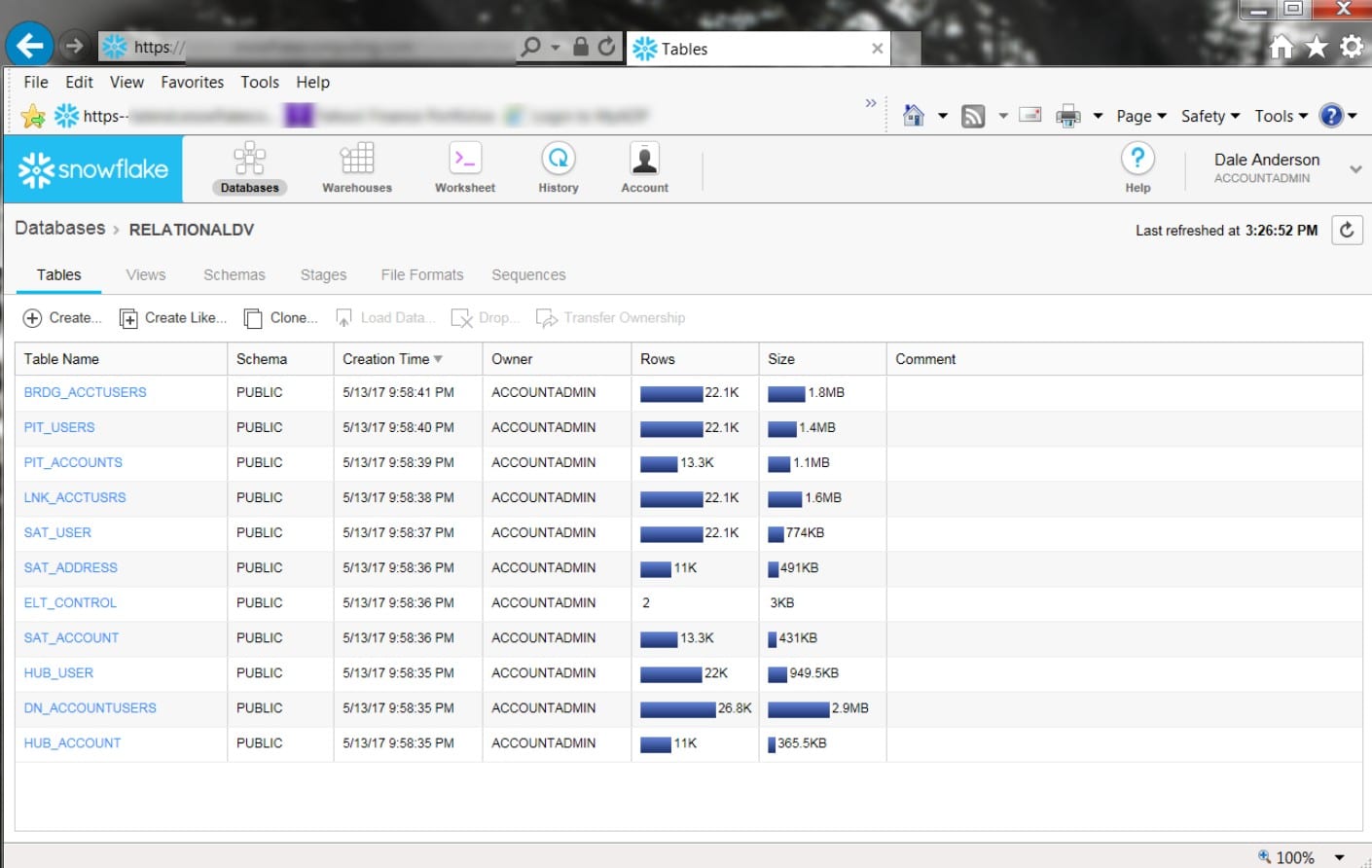The height and width of the screenshot is (868, 1372).
Task: Click the Clone... button
Action: pyautogui.click(x=281, y=318)
